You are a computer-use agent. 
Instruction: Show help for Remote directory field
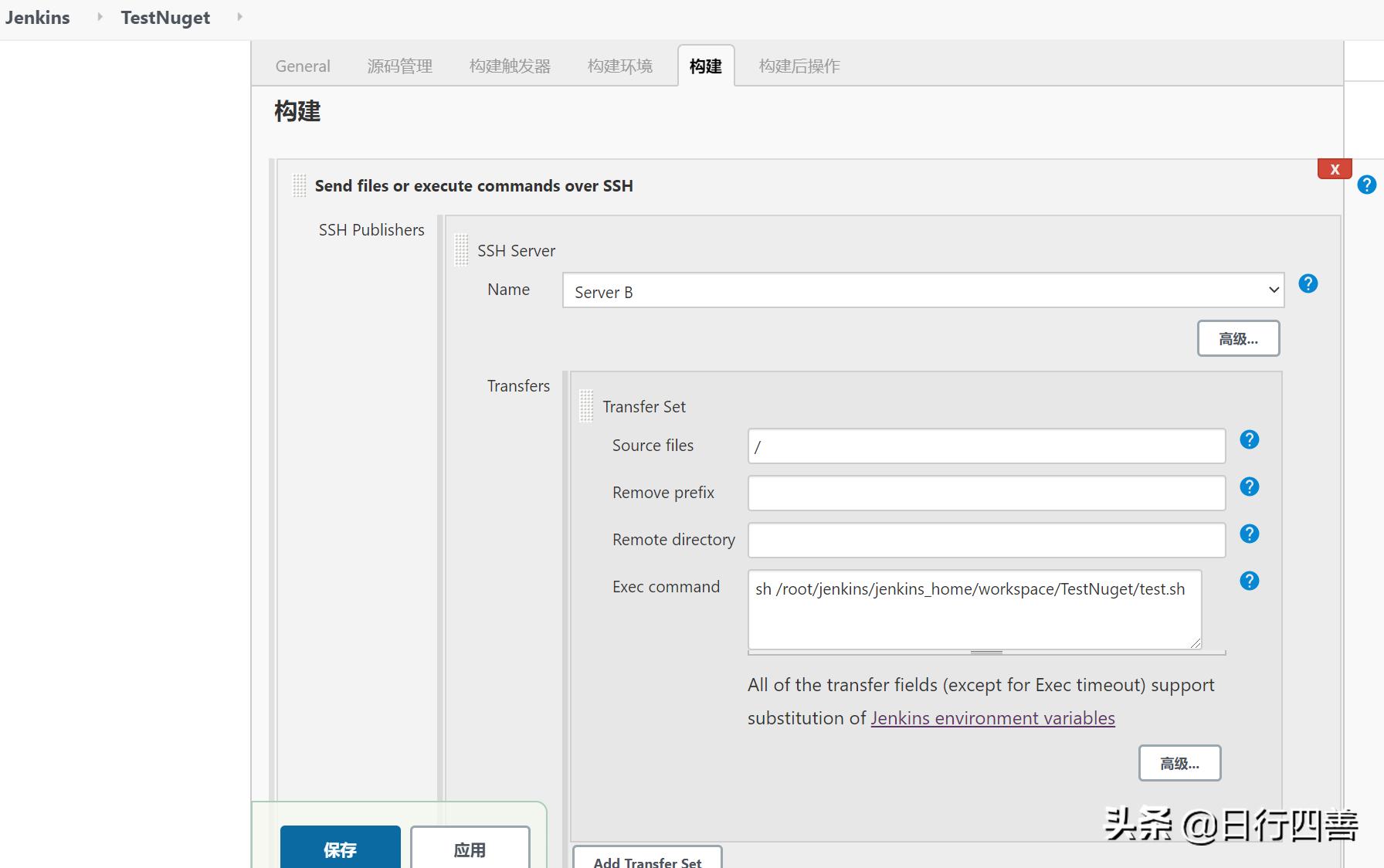click(1249, 534)
